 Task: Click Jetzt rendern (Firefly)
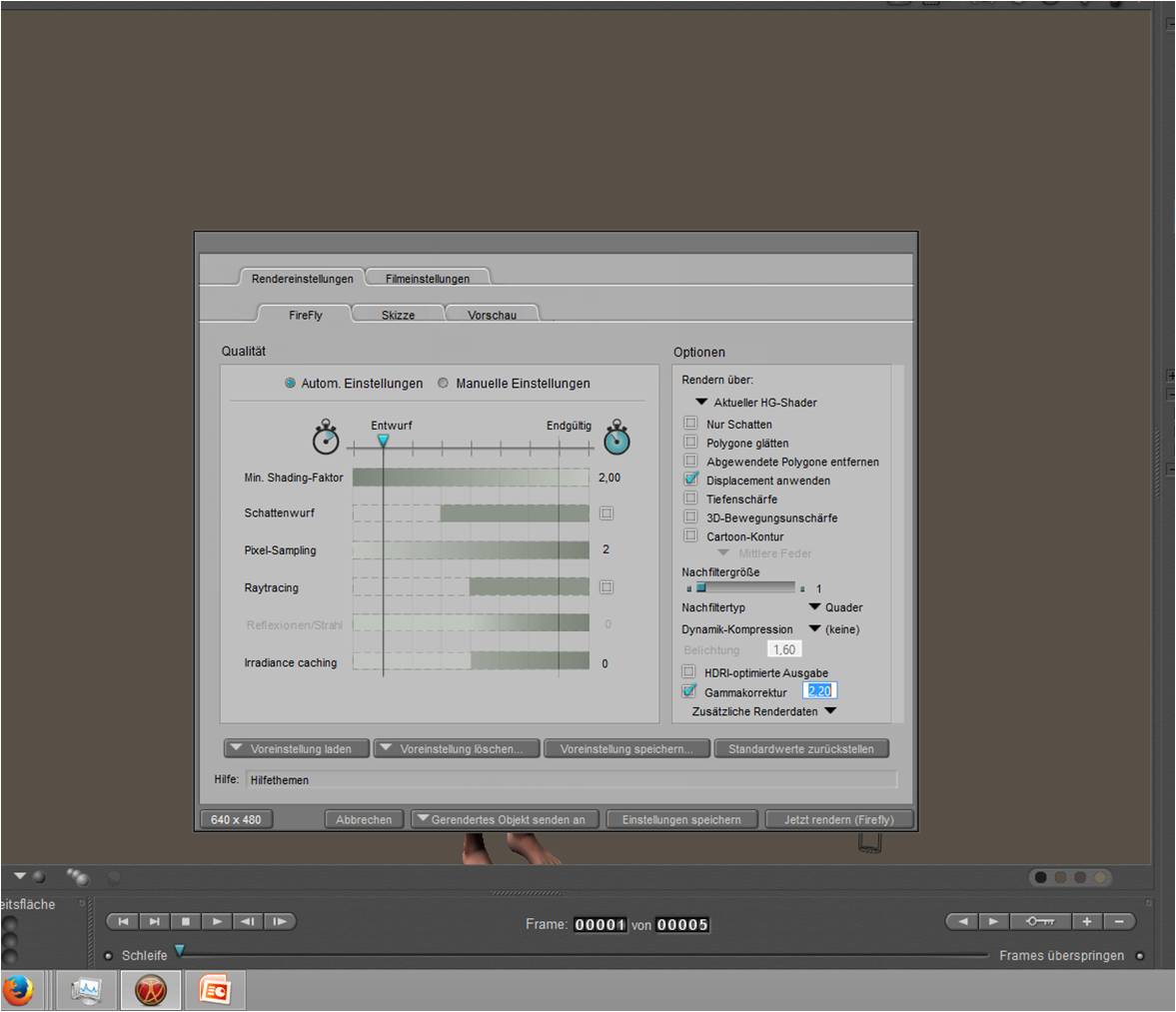tap(839, 820)
